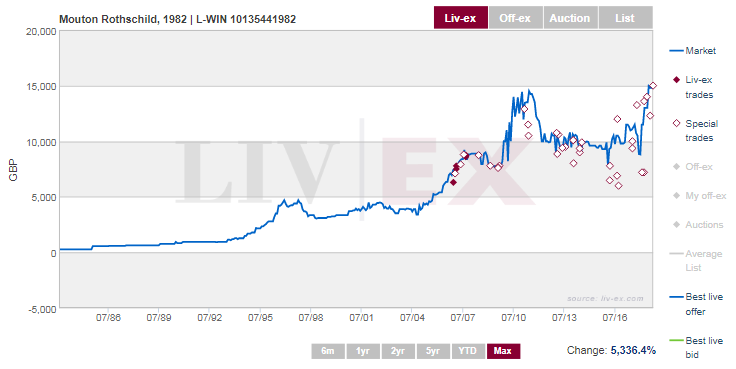Click the grey diamond beside Auctions
The image size is (736, 369).
pos(676,225)
